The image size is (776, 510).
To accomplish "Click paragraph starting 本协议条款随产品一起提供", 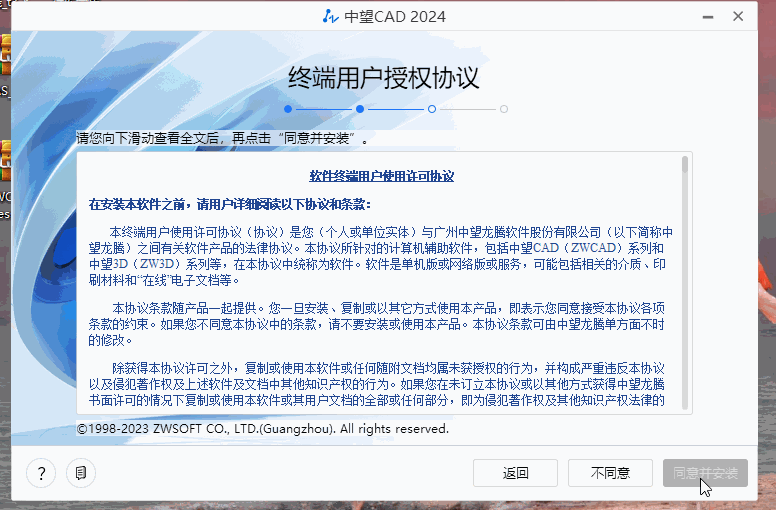I will click(x=377, y=324).
